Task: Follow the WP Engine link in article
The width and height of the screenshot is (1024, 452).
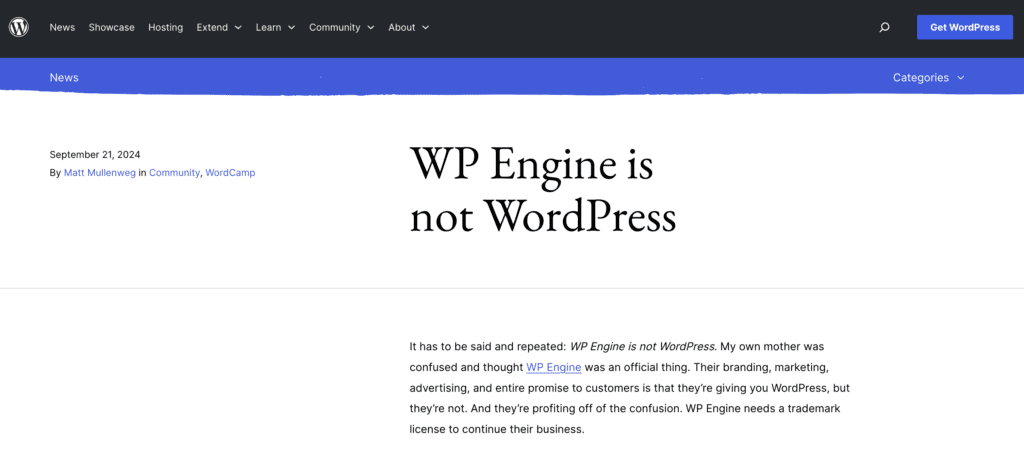Action: (x=554, y=367)
